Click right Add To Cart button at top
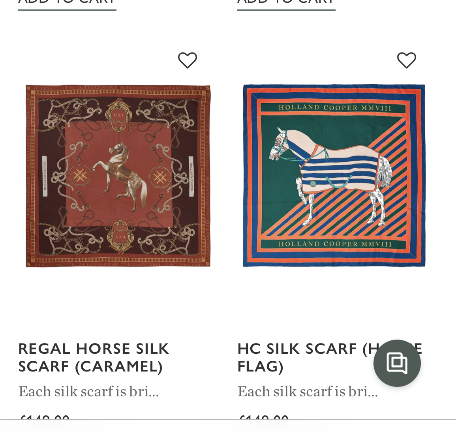Image resolution: width=456 pixels, height=431 pixels. [286, 4]
